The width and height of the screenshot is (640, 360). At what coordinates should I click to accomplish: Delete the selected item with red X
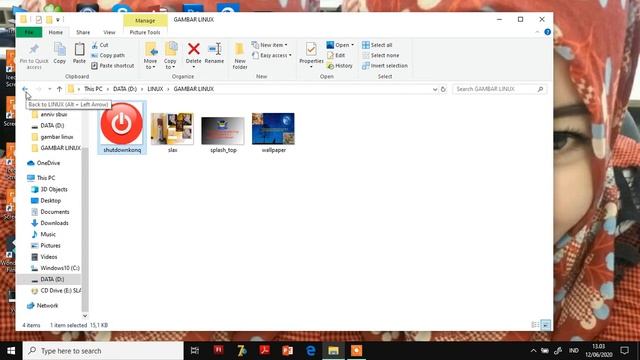pos(193,50)
